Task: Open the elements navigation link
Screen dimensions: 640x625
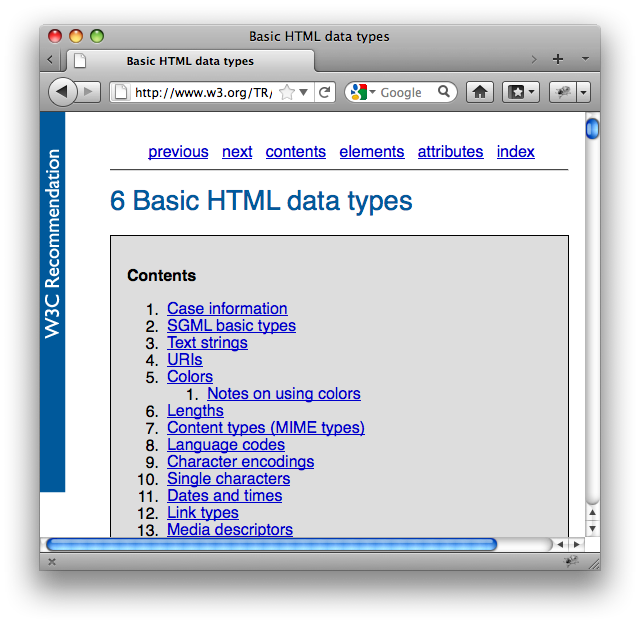Action: pos(372,151)
